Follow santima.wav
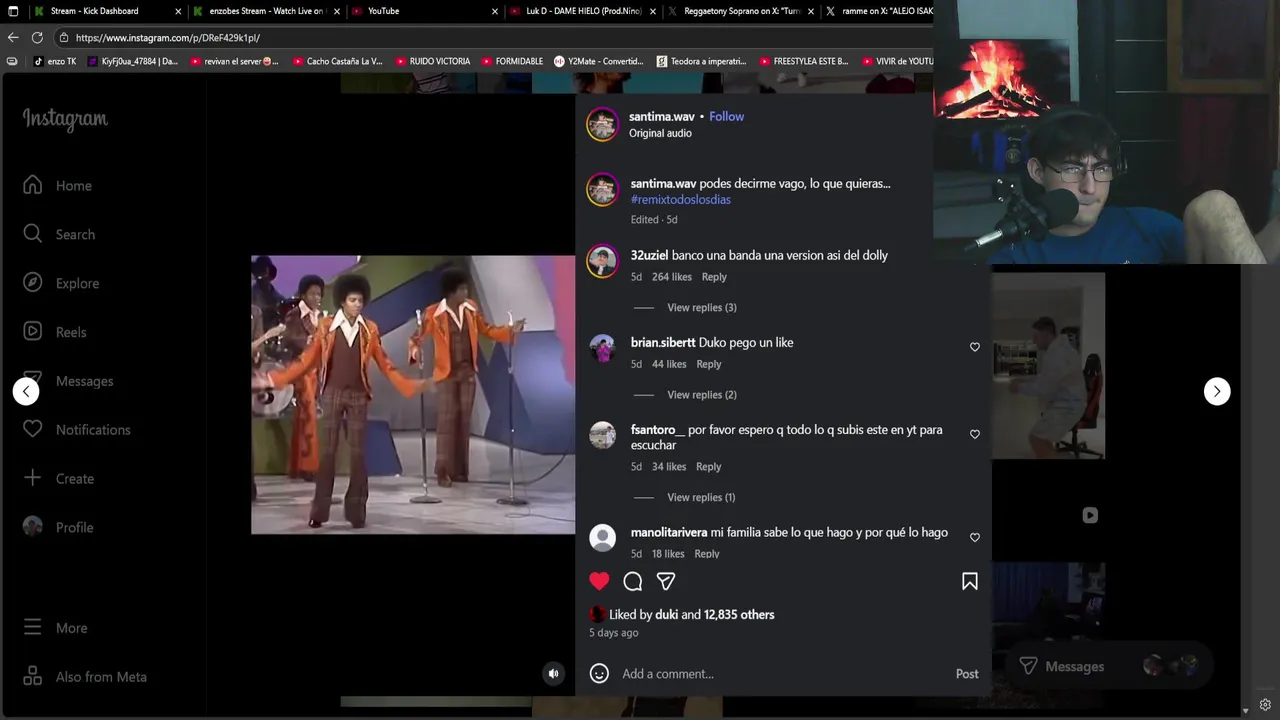The height and width of the screenshot is (720, 1280). click(x=726, y=116)
